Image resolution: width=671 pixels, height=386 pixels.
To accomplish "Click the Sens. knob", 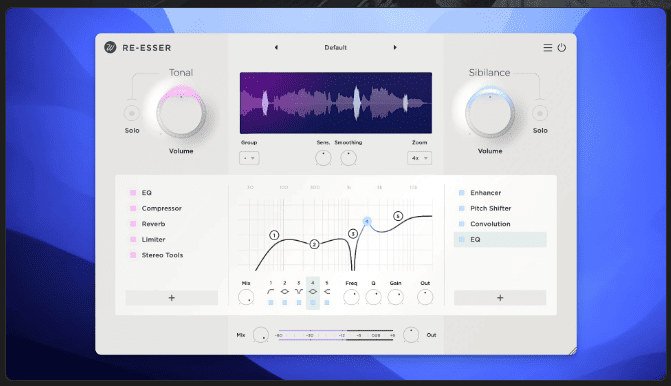I will 323,158.
